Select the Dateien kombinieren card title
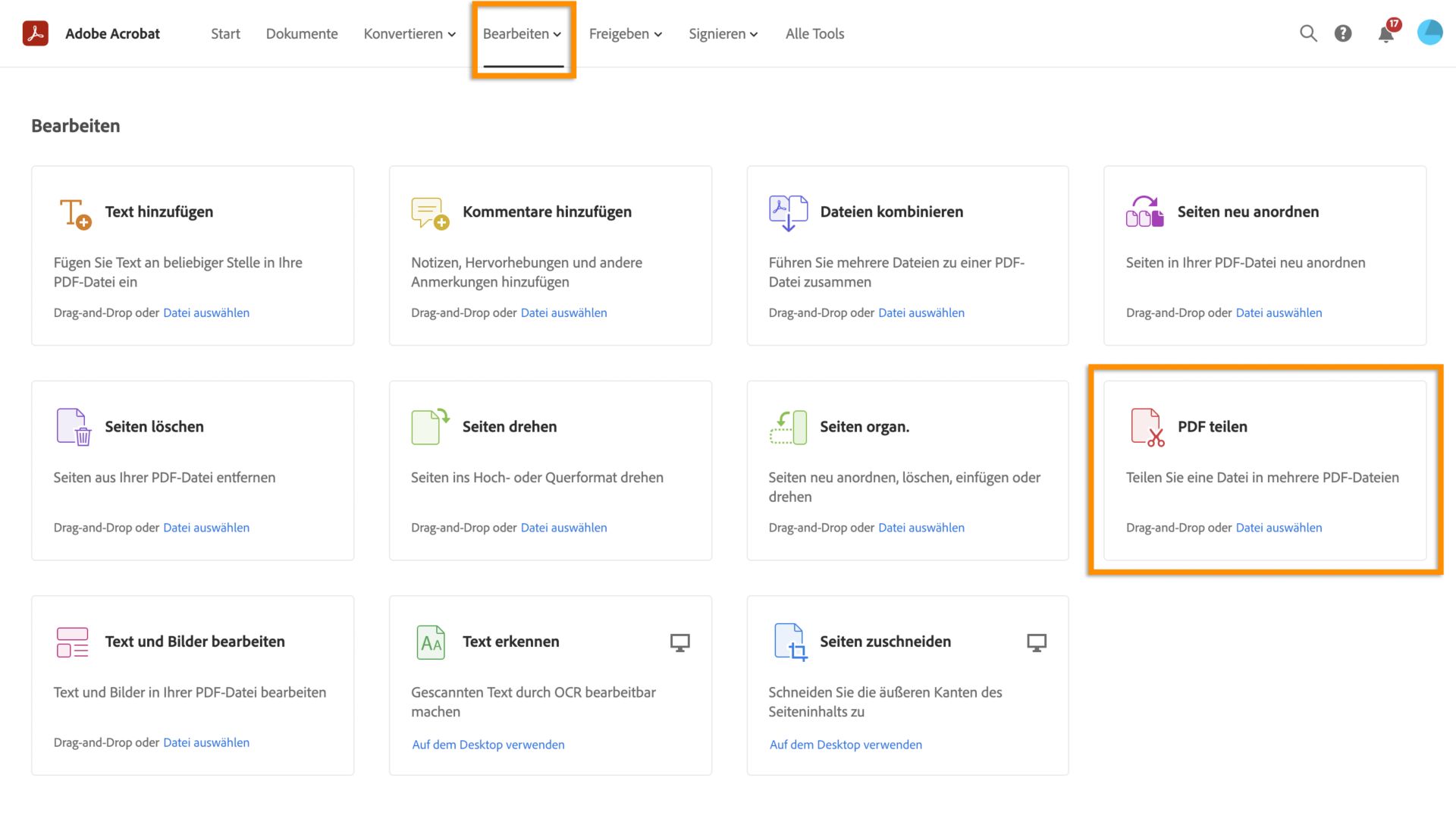This screenshot has height=828, width=1456. (x=892, y=212)
